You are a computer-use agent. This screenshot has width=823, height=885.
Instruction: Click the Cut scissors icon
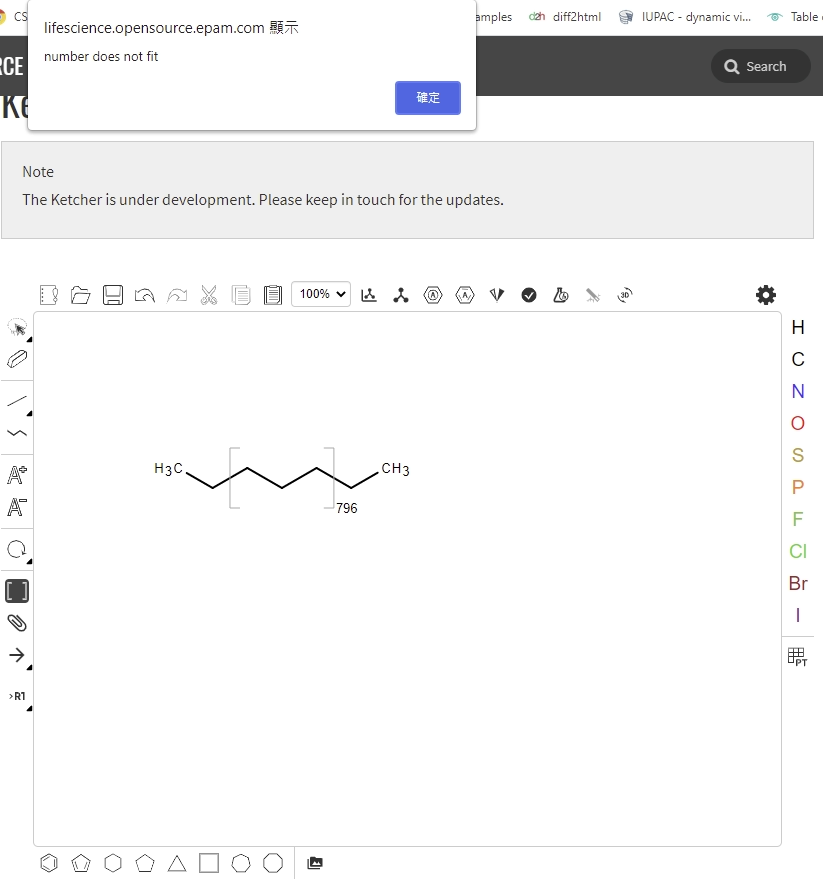[x=209, y=295]
